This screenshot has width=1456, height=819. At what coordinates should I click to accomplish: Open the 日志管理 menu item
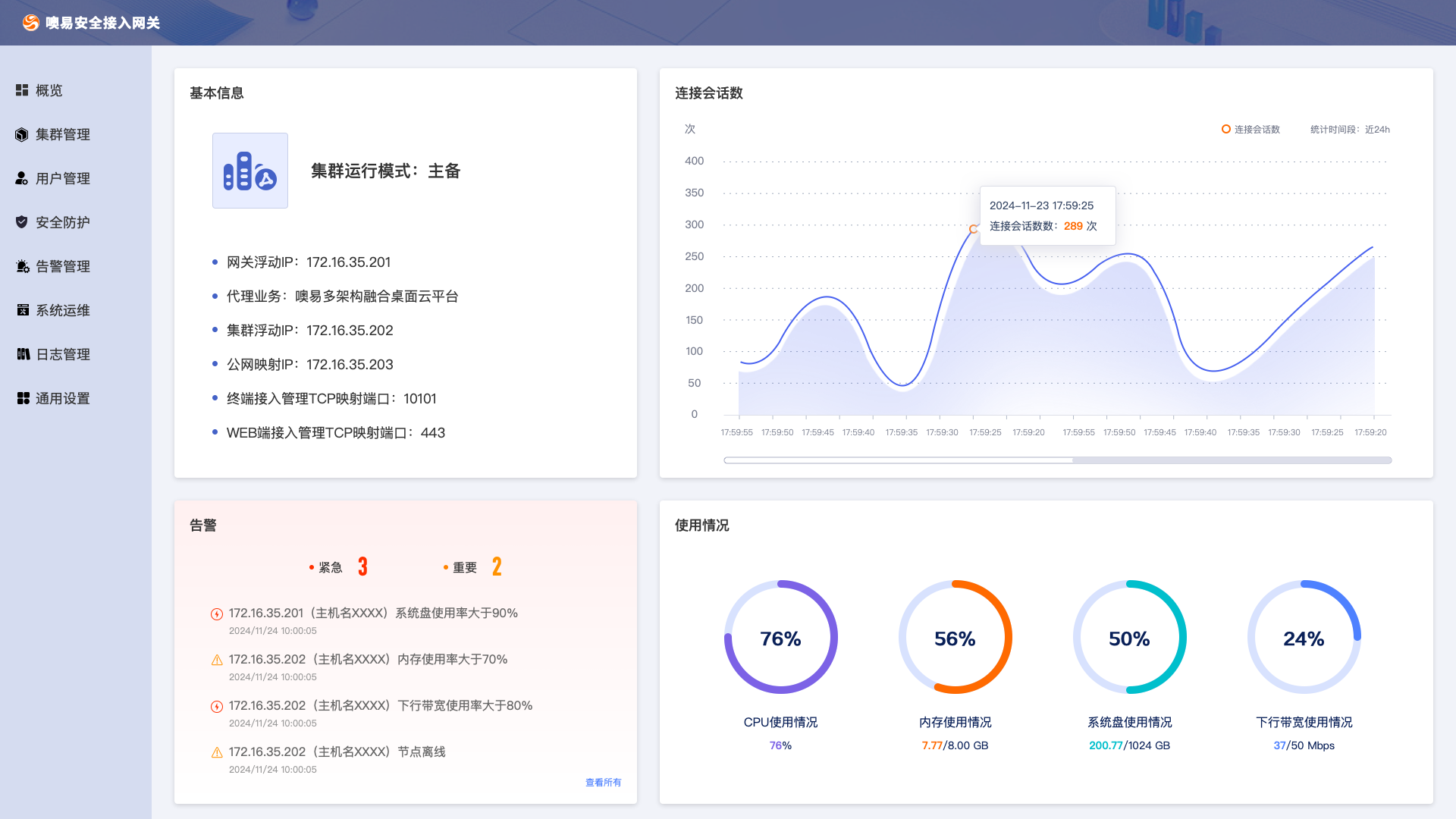pos(63,354)
